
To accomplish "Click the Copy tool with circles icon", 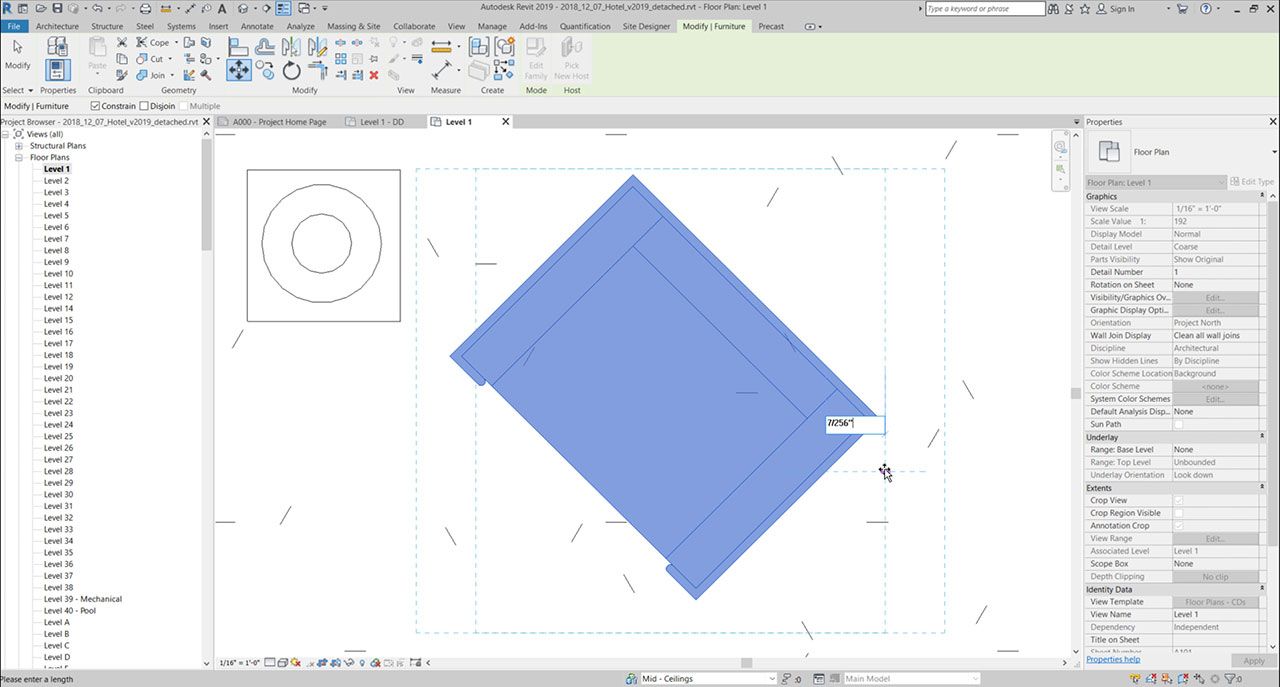I will point(265,70).
